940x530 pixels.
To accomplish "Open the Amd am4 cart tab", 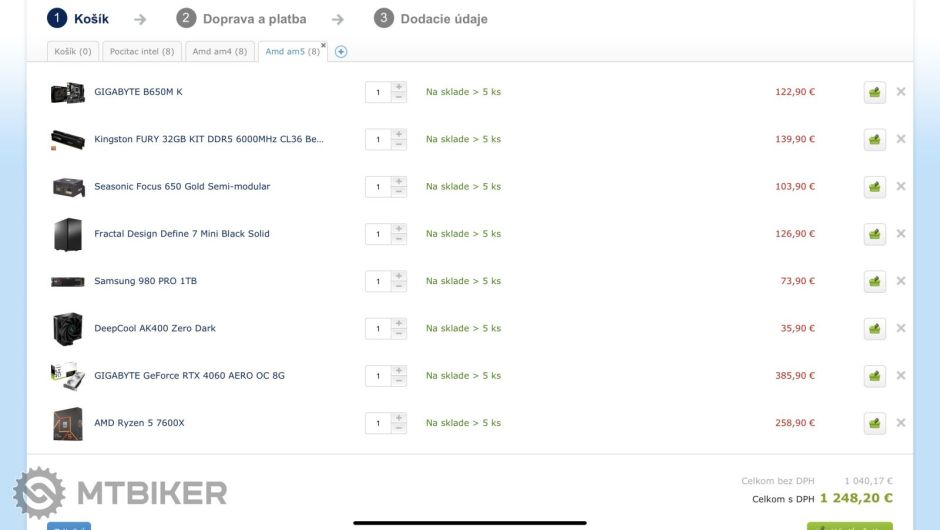I will pyautogui.click(x=219, y=52).
